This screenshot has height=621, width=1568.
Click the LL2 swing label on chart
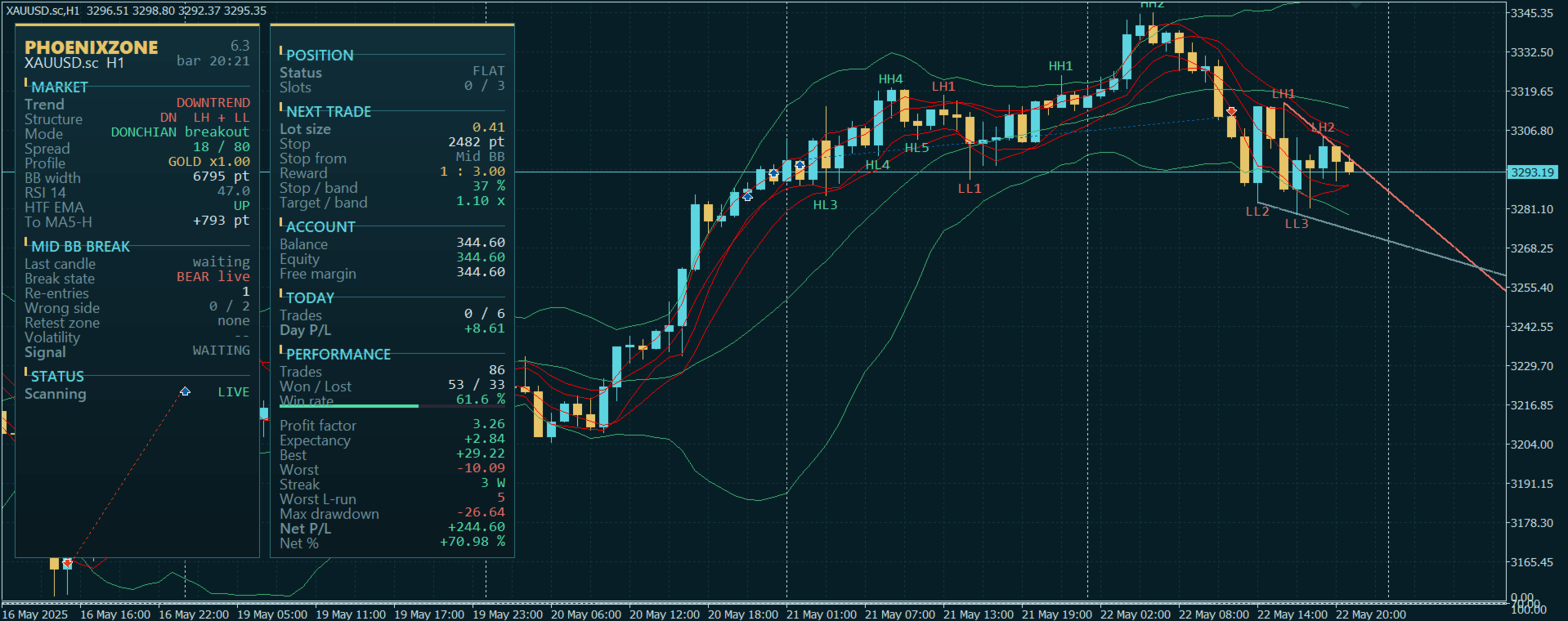pyautogui.click(x=1257, y=212)
